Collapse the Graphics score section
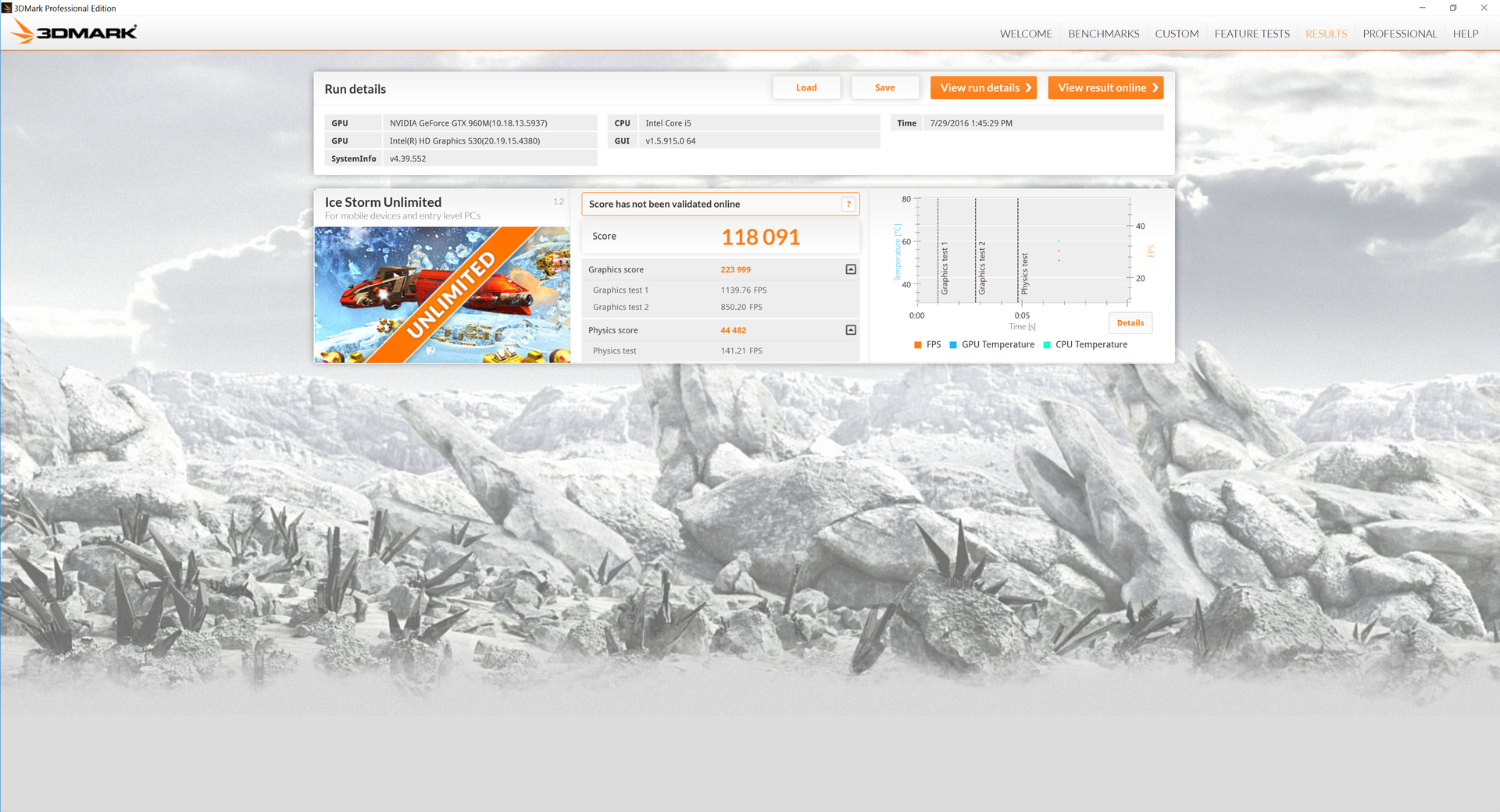1500x812 pixels. pyautogui.click(x=851, y=269)
